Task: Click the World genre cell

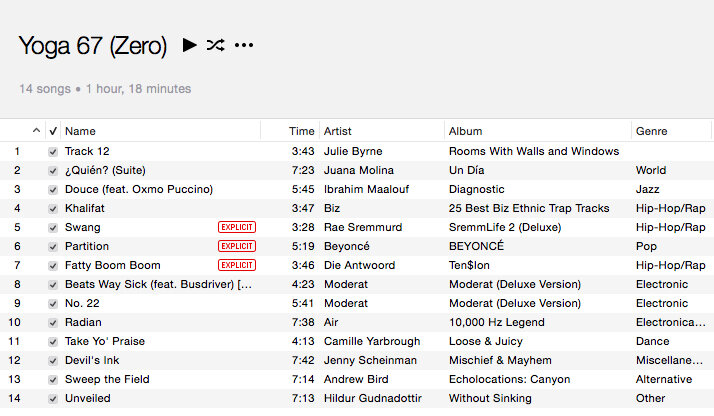Action: (x=651, y=170)
